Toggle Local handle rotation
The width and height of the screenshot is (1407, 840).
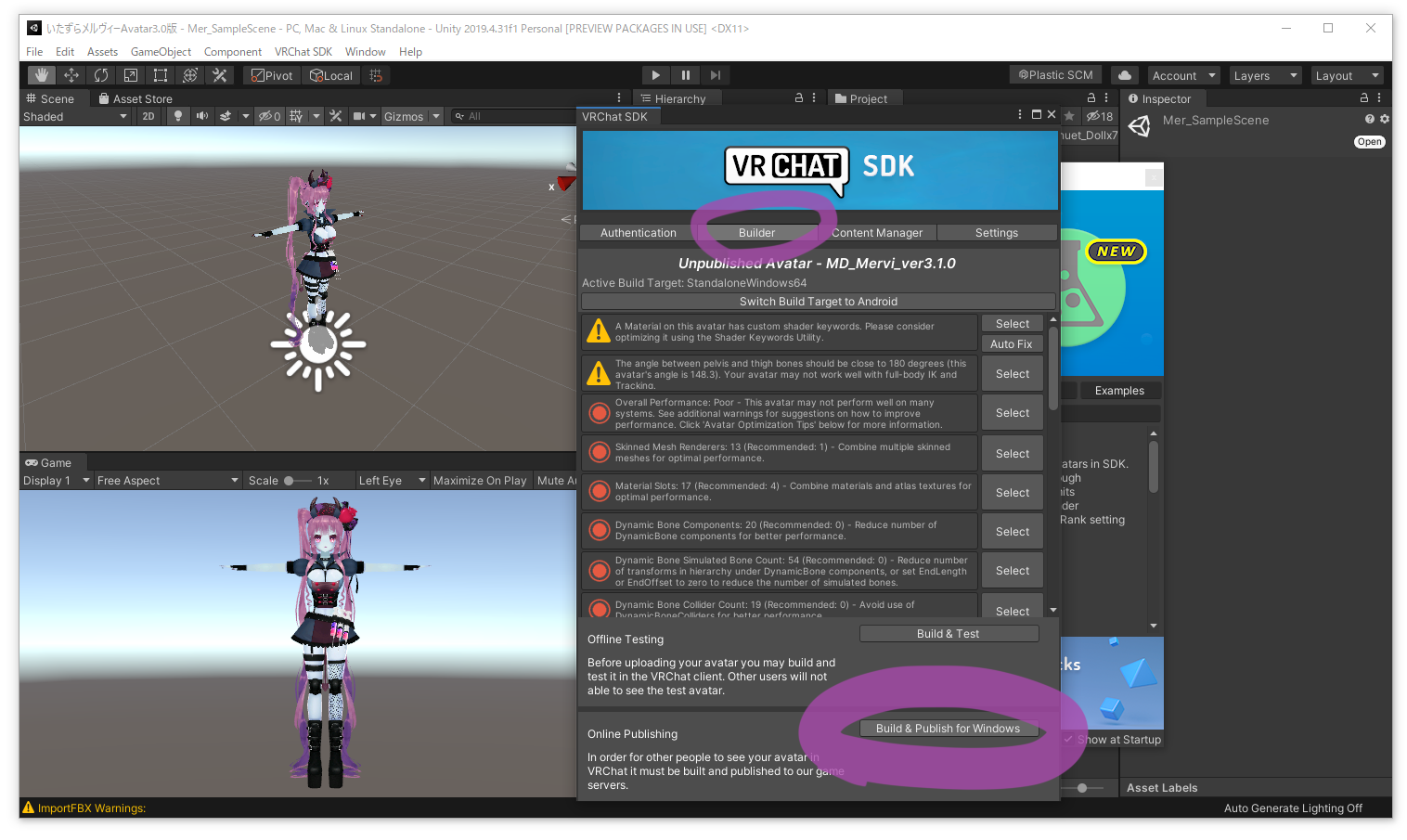pos(331,75)
